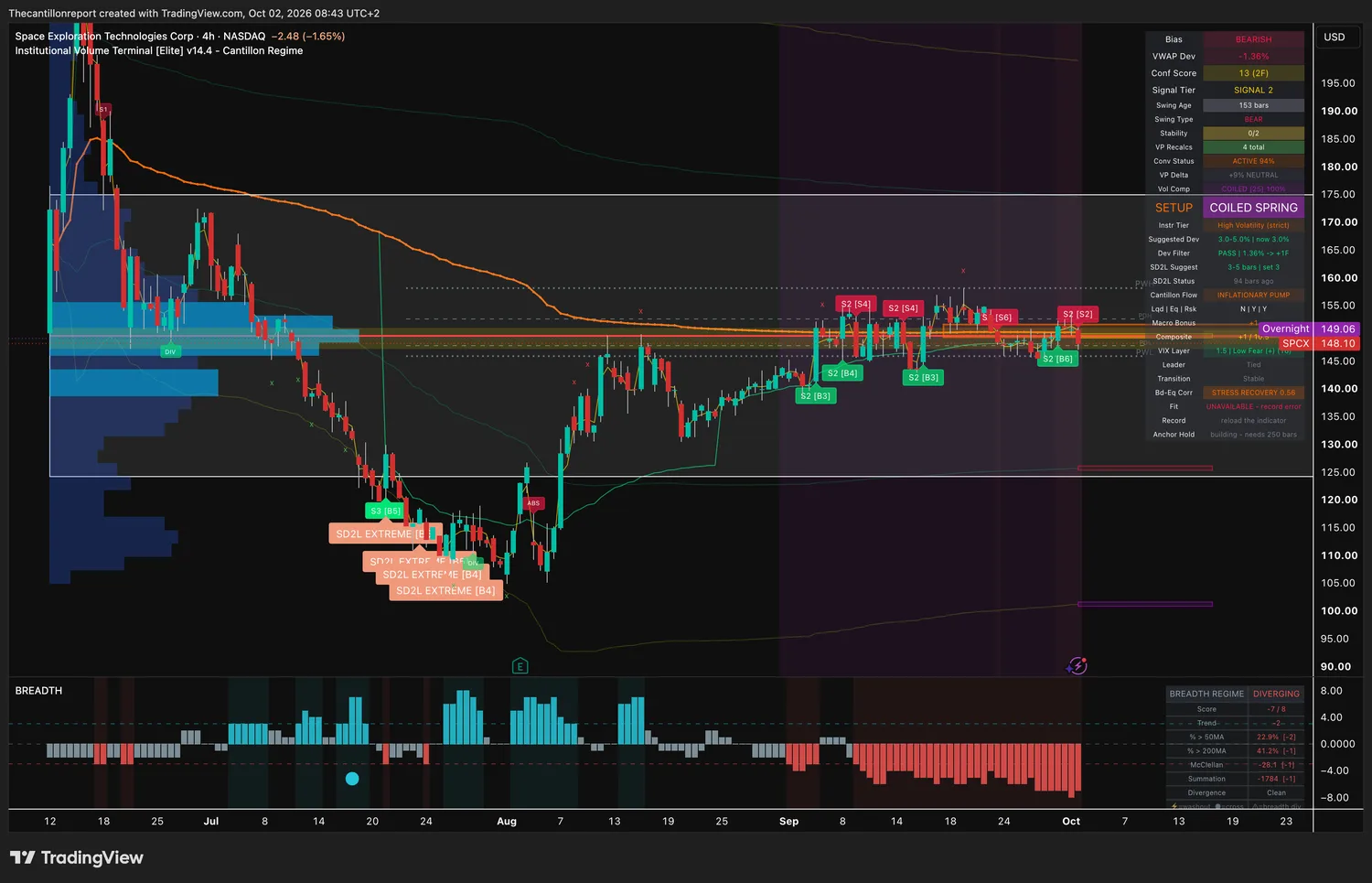
Task: Click the McClellan -28.1 value
Action: [x=1276, y=765]
